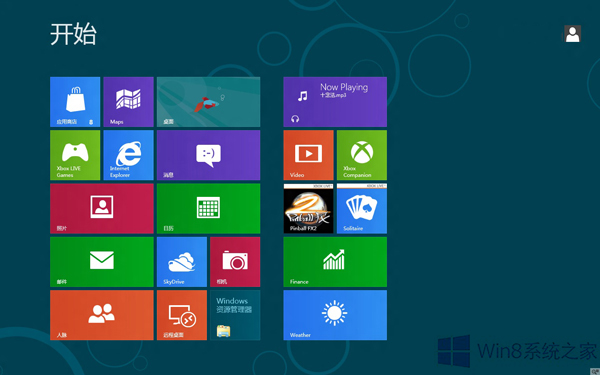
Task: Launch Internet Explorer tile
Action: click(x=128, y=155)
